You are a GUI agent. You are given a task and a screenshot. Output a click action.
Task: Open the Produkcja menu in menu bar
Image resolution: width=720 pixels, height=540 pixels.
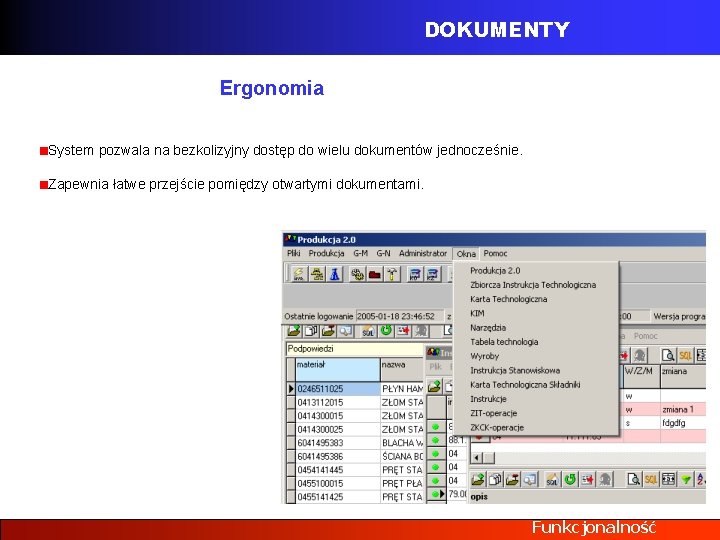point(326,253)
